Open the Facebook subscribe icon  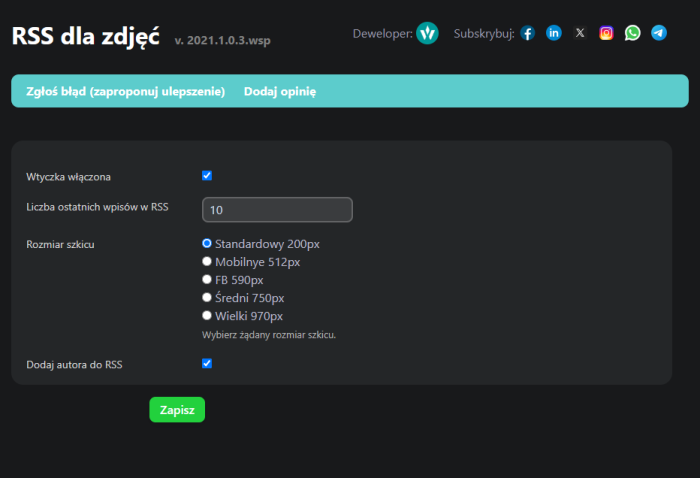[527, 33]
